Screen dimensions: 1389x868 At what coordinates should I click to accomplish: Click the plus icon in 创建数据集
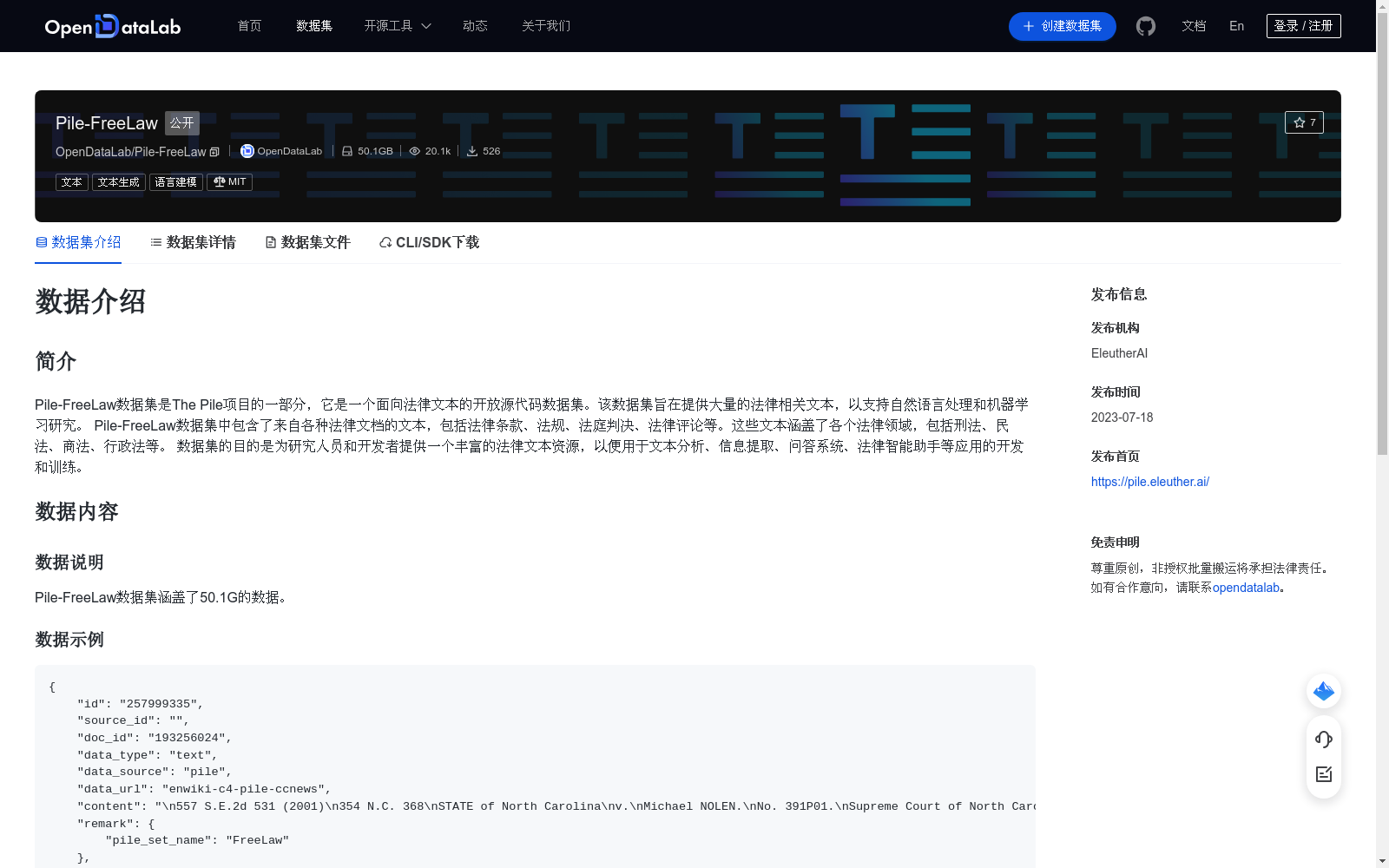click(x=1029, y=26)
